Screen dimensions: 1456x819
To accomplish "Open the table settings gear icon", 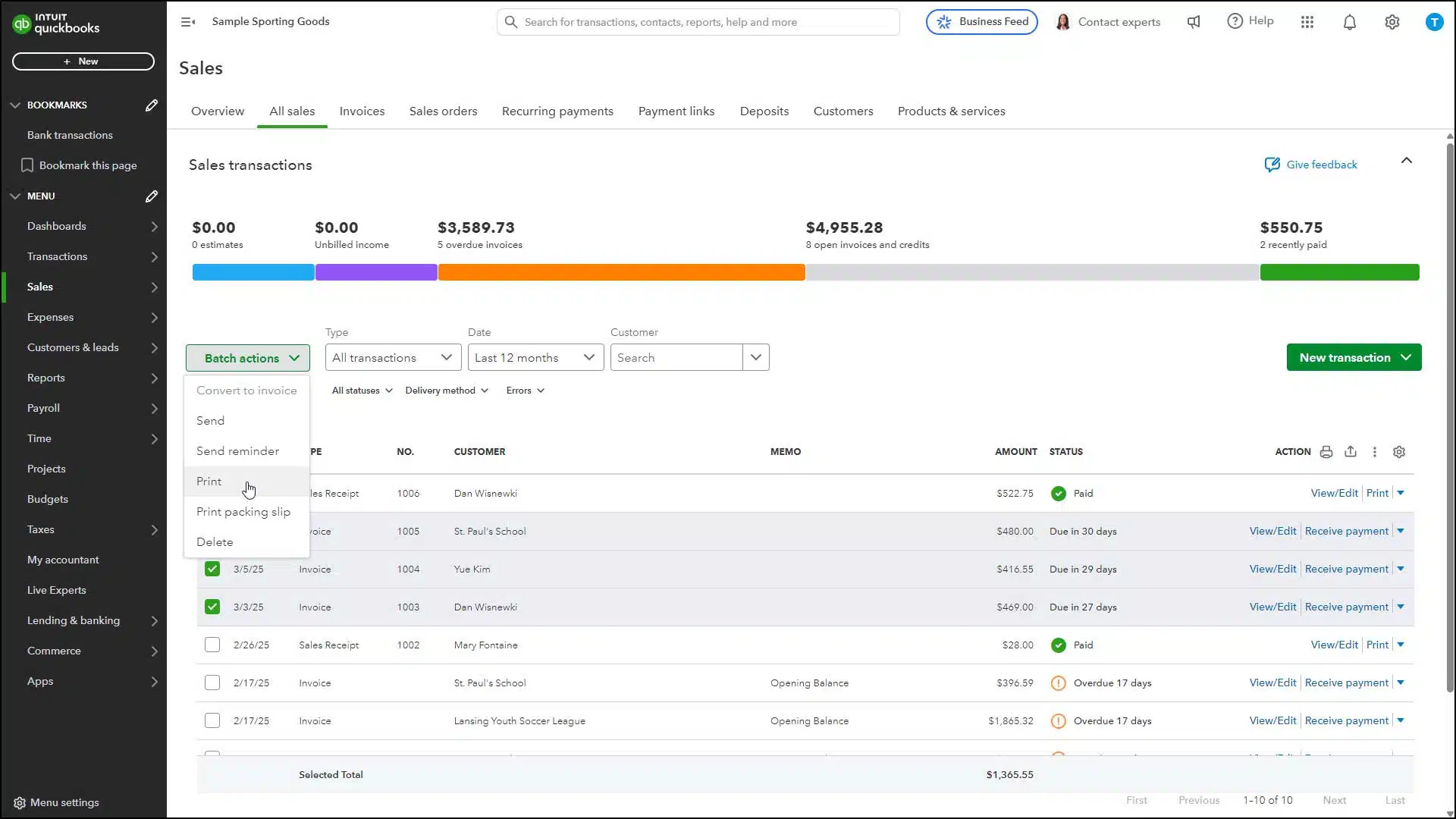I will [x=1399, y=452].
